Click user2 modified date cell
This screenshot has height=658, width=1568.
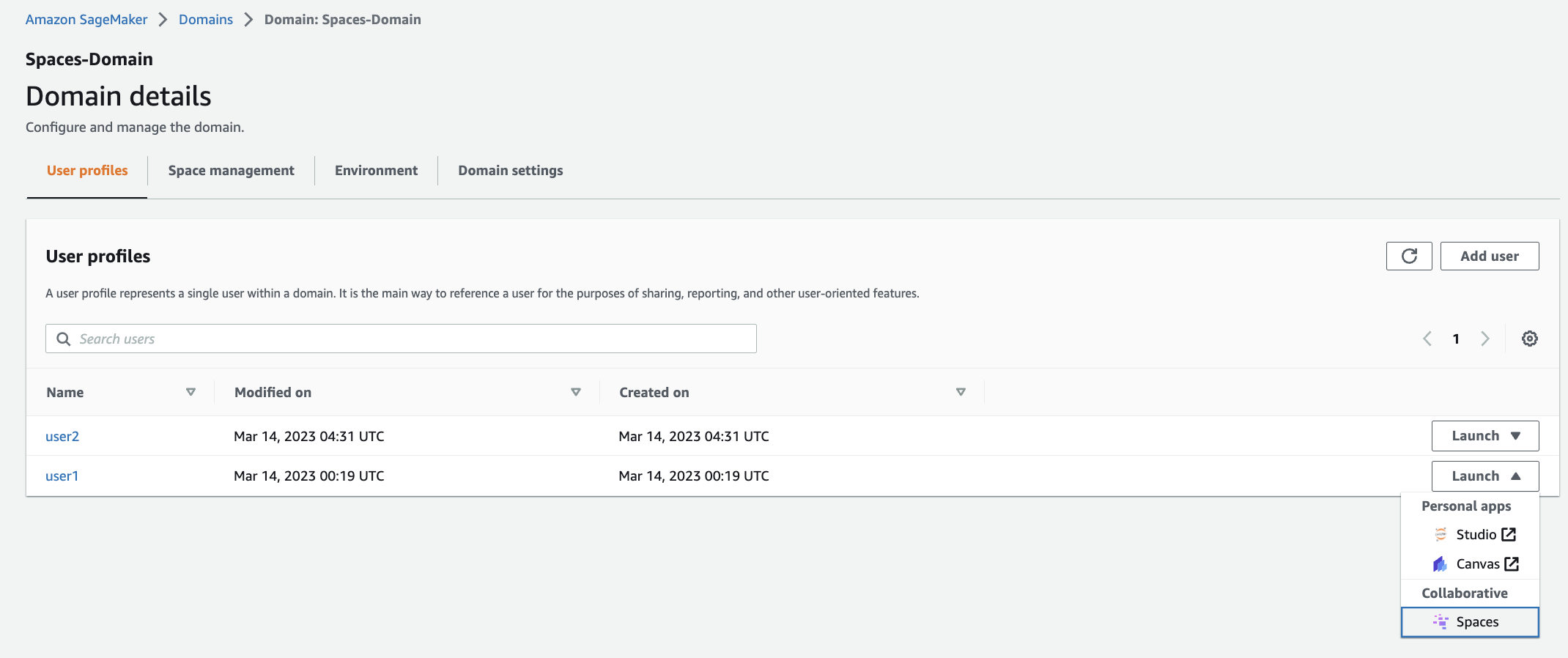(x=309, y=437)
